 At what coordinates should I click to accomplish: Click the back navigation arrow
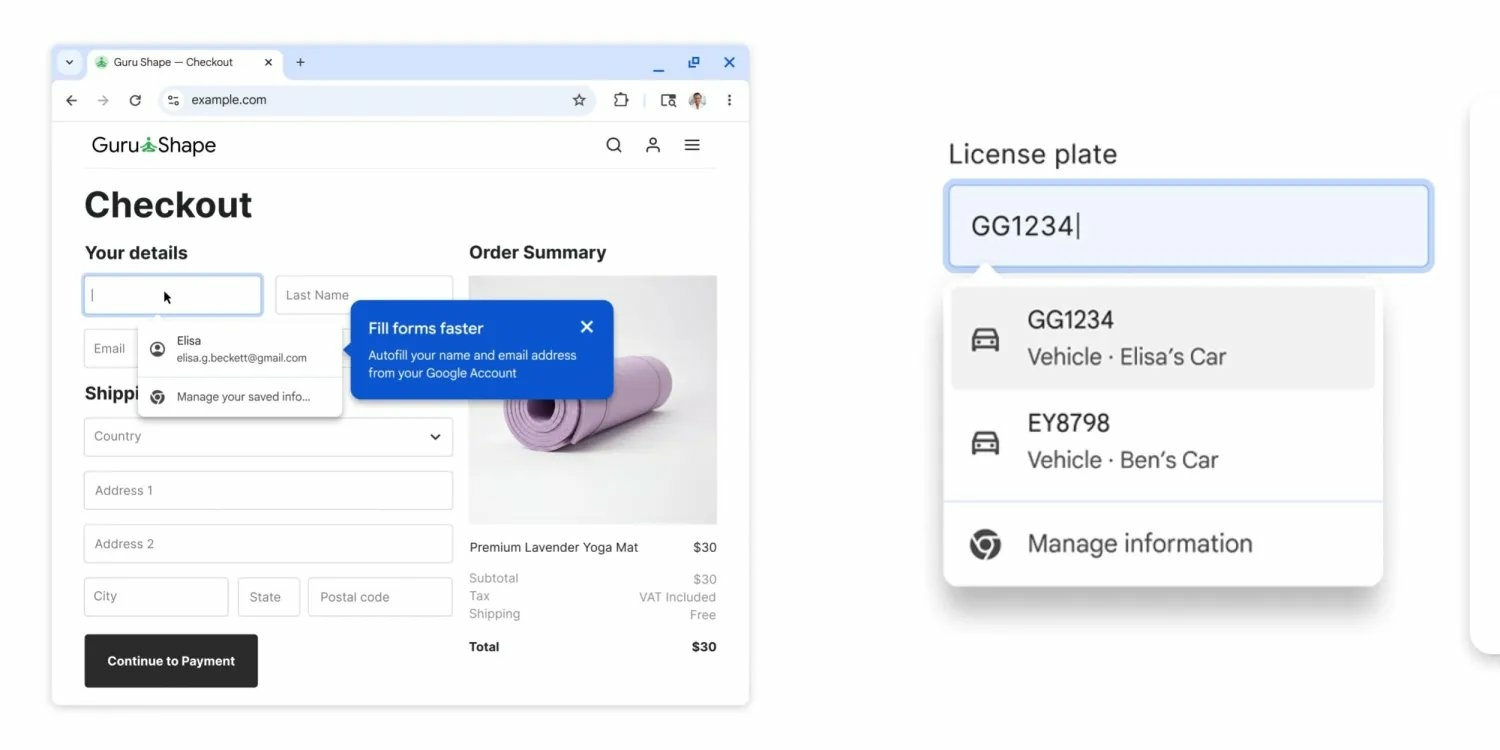(71, 100)
